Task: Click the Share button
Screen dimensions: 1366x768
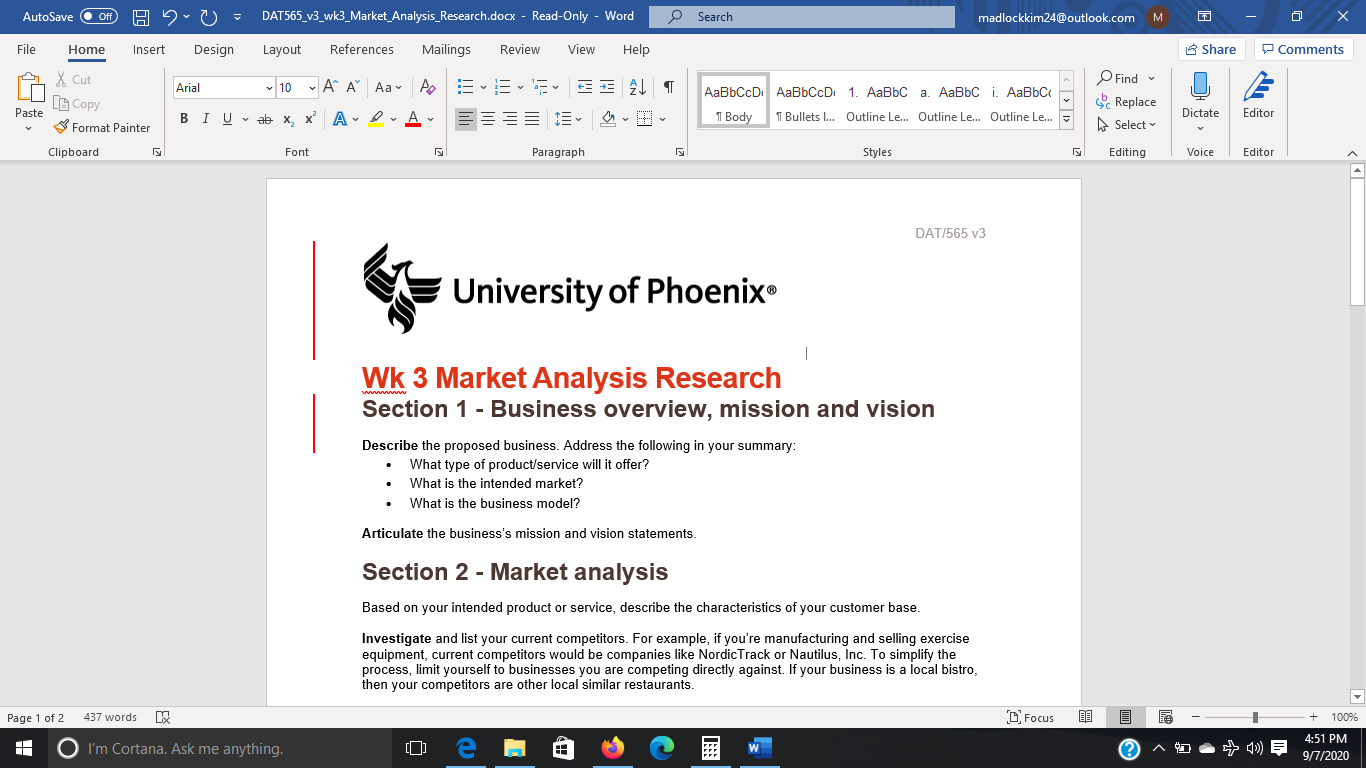Action: [x=1210, y=48]
